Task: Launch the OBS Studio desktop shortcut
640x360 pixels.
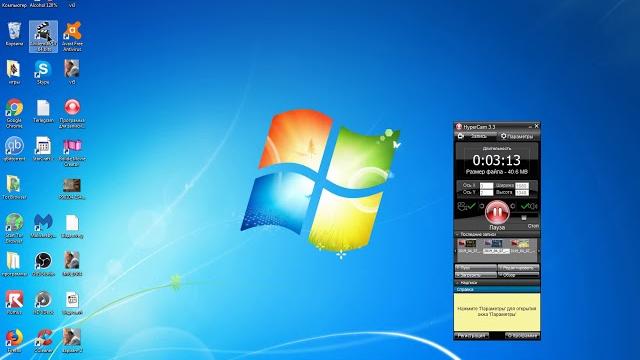Action: [x=43, y=264]
